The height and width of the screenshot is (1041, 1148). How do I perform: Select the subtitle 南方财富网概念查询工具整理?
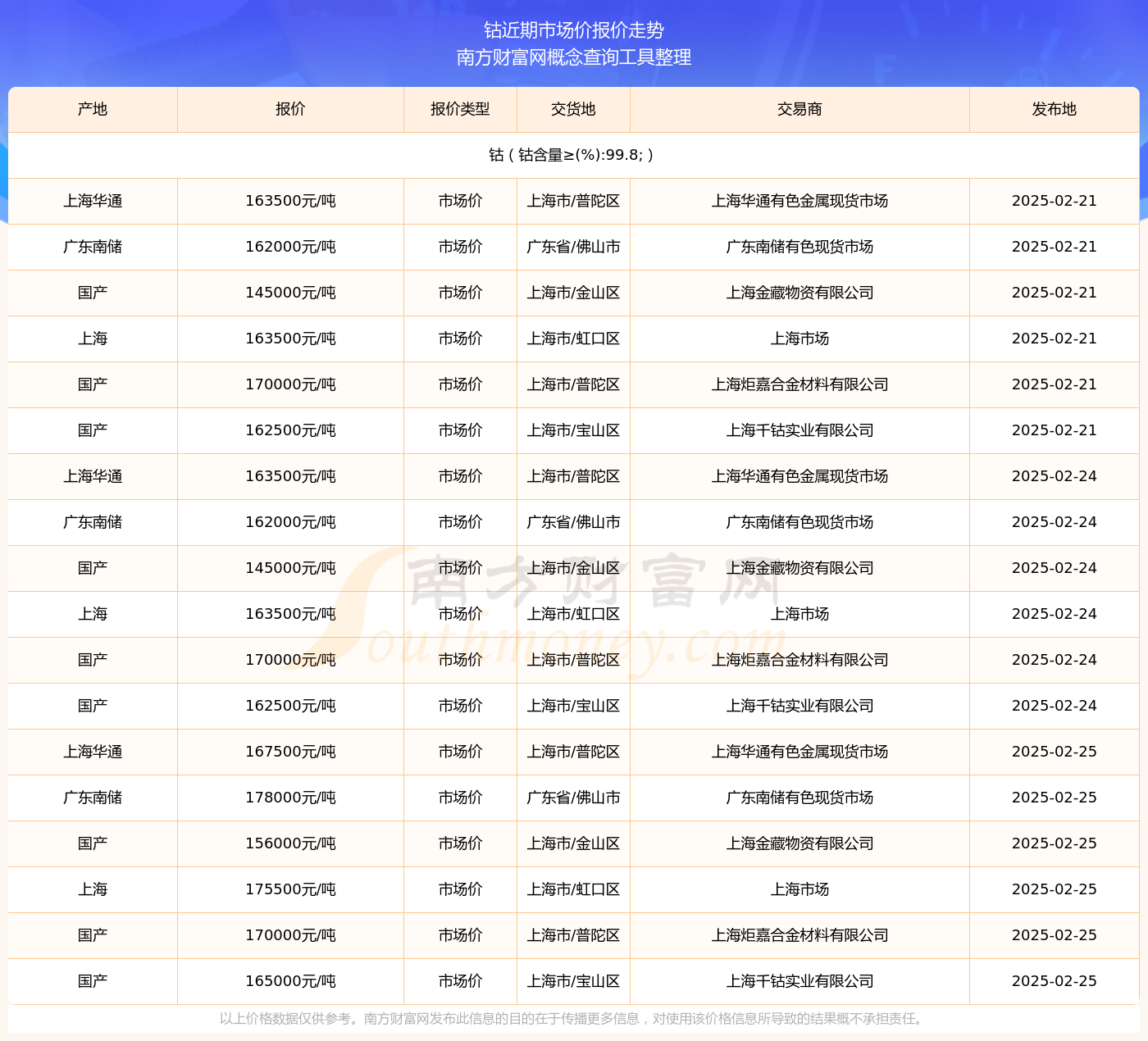pyautogui.click(x=574, y=57)
